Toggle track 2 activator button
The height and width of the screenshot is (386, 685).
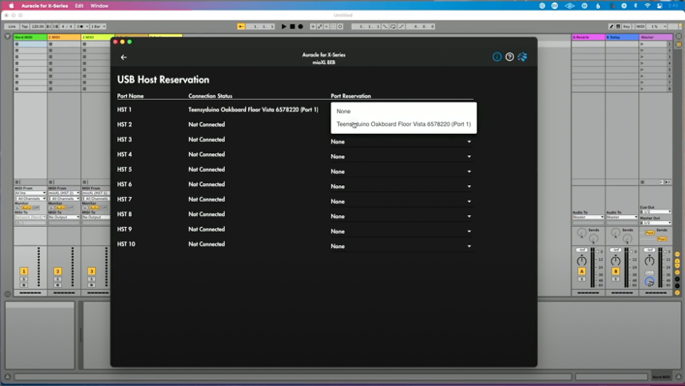(x=58, y=271)
